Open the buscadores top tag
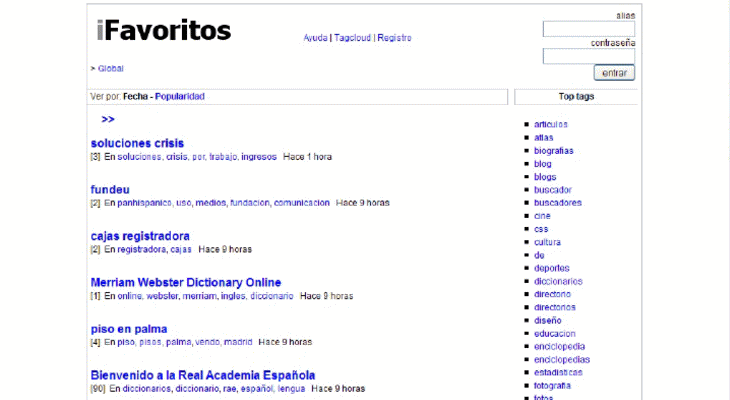Viewport: 730px width, 400px height. pos(558,203)
